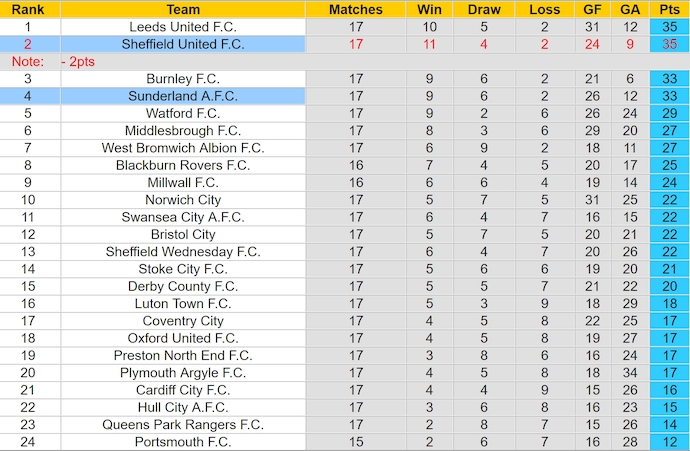Open Norwich City team entry
Screen dimensions: 690x451
tap(183, 200)
